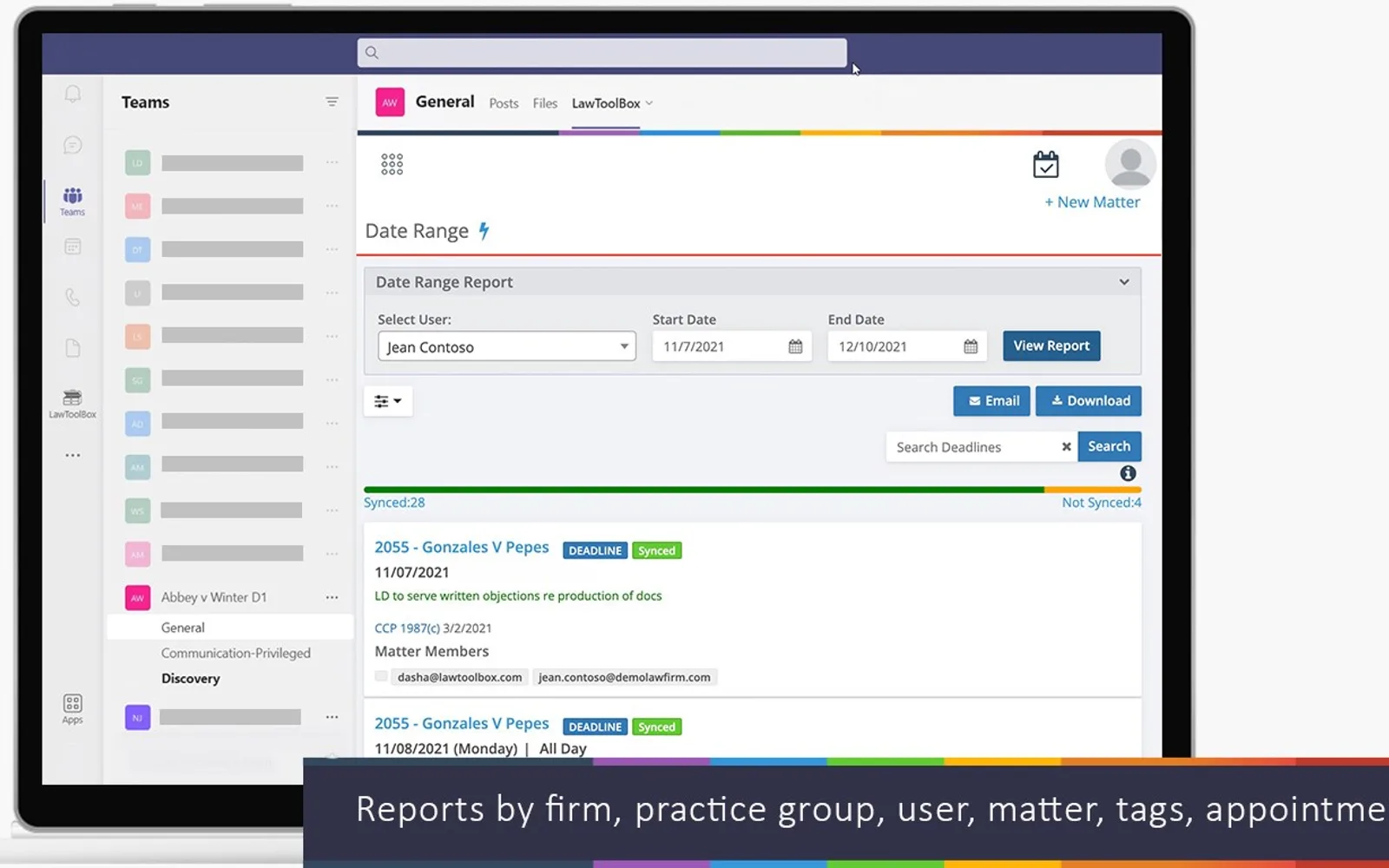Expand the LawToolBox tab chevron

click(649, 103)
